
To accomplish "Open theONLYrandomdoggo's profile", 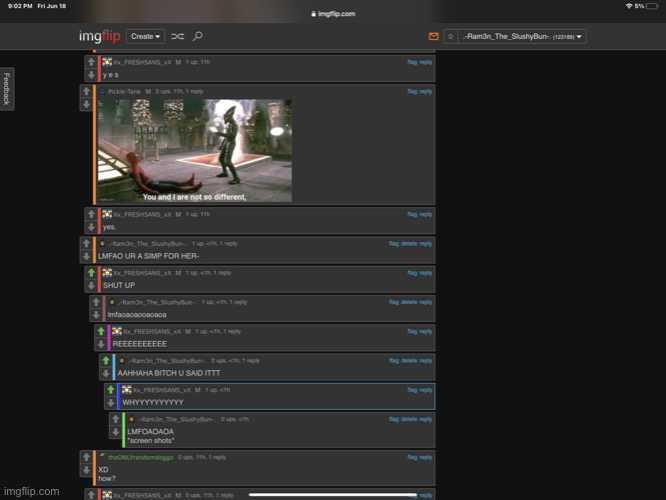I will point(141,458).
